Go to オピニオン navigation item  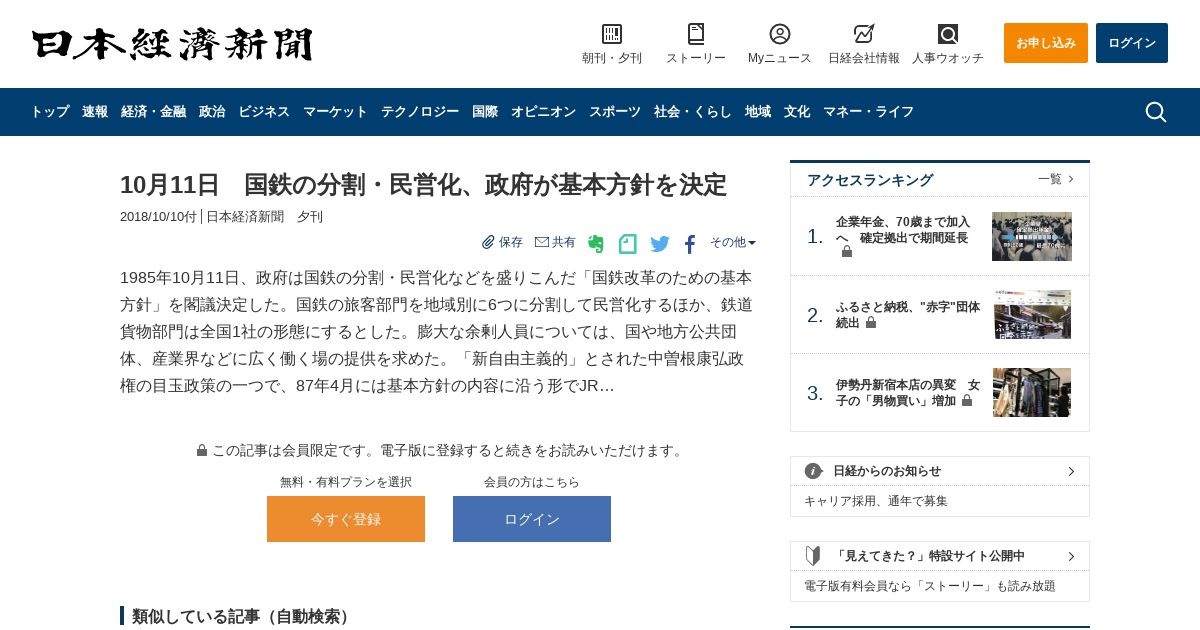(x=543, y=112)
